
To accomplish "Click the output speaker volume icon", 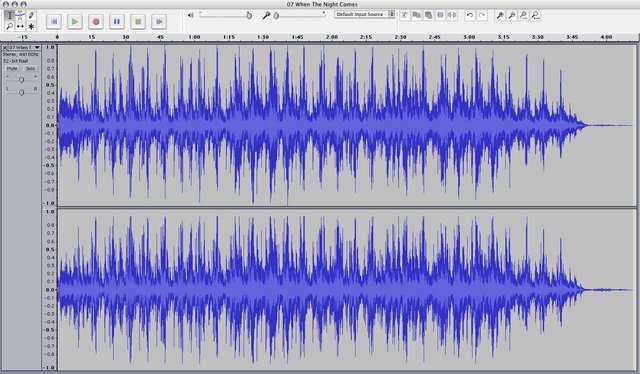I will coord(191,16).
